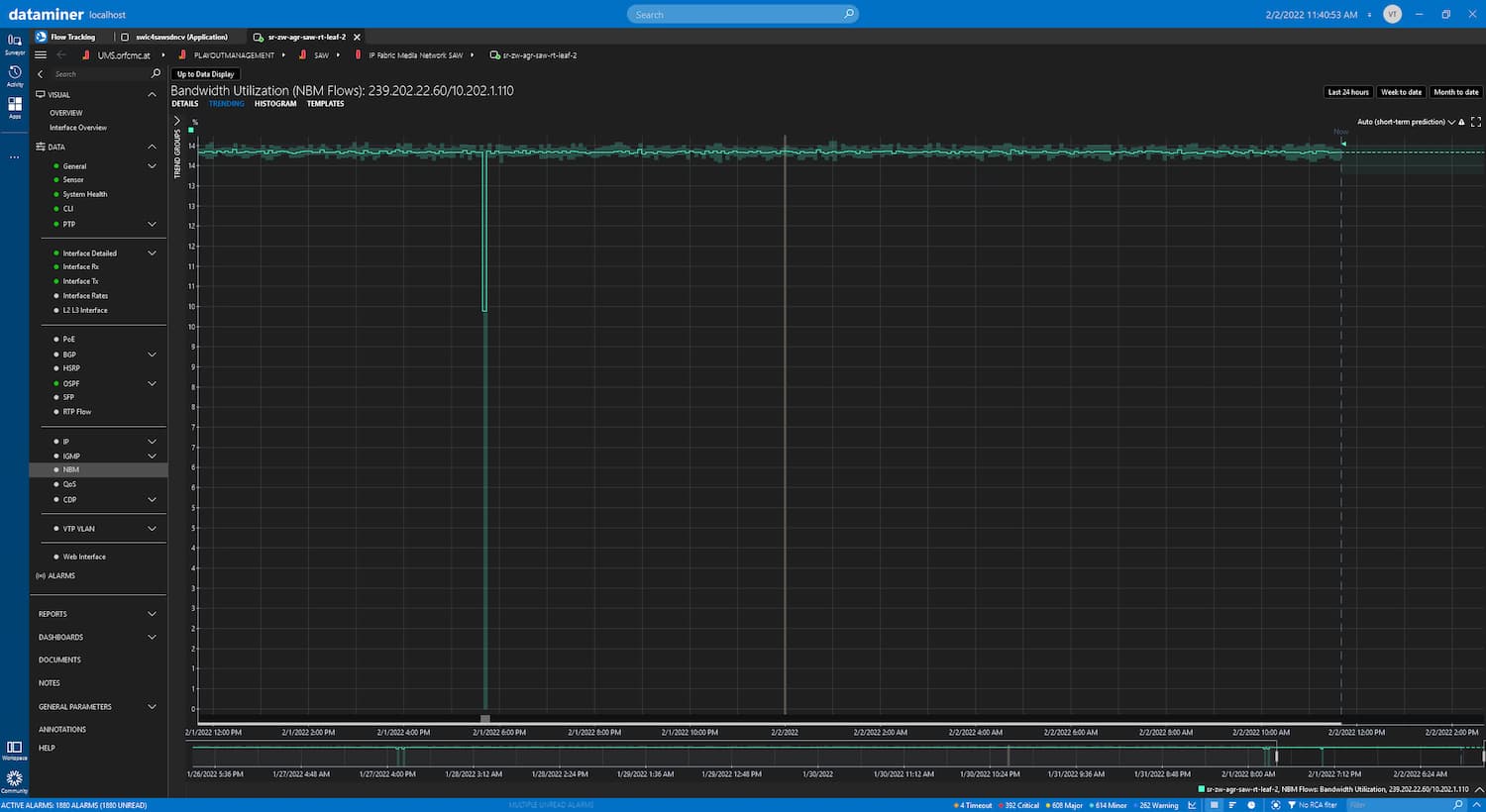Open Auto (short-term prediction) dropdown
The image size is (1486, 812).
point(1405,122)
